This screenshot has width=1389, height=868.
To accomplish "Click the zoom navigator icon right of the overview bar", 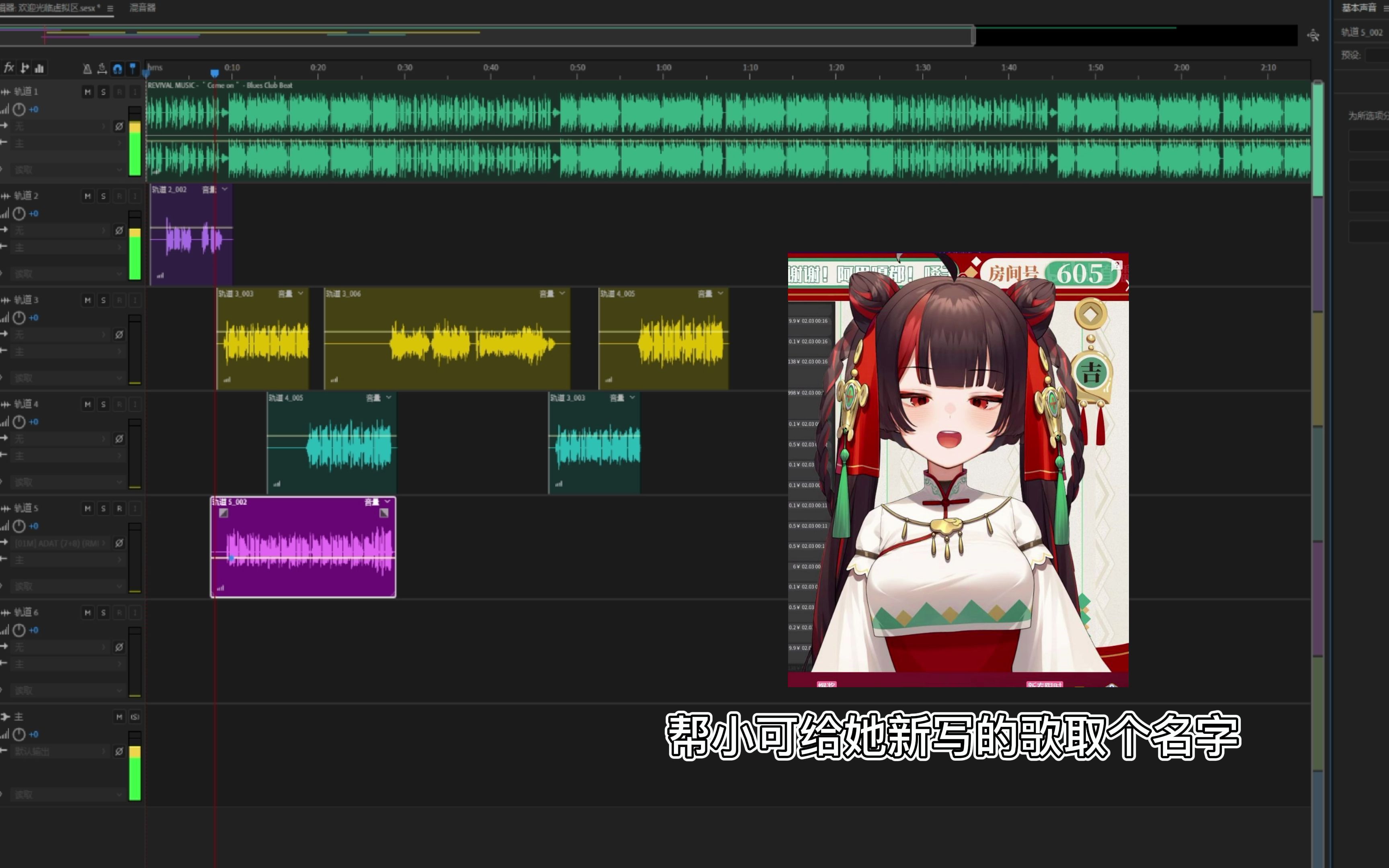I will point(1313,36).
